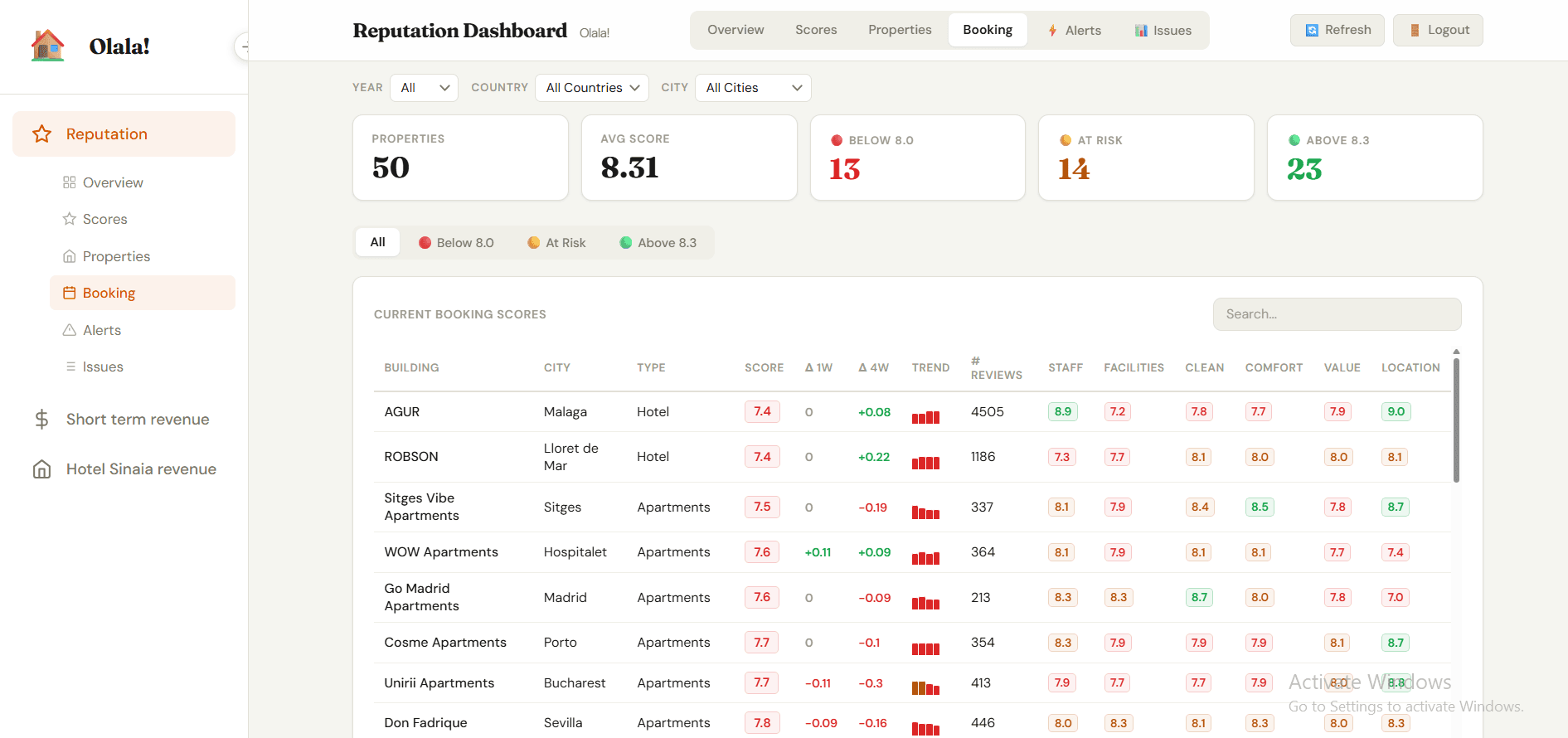
Task: Open Short term revenue in sidebar
Action: pos(124,420)
